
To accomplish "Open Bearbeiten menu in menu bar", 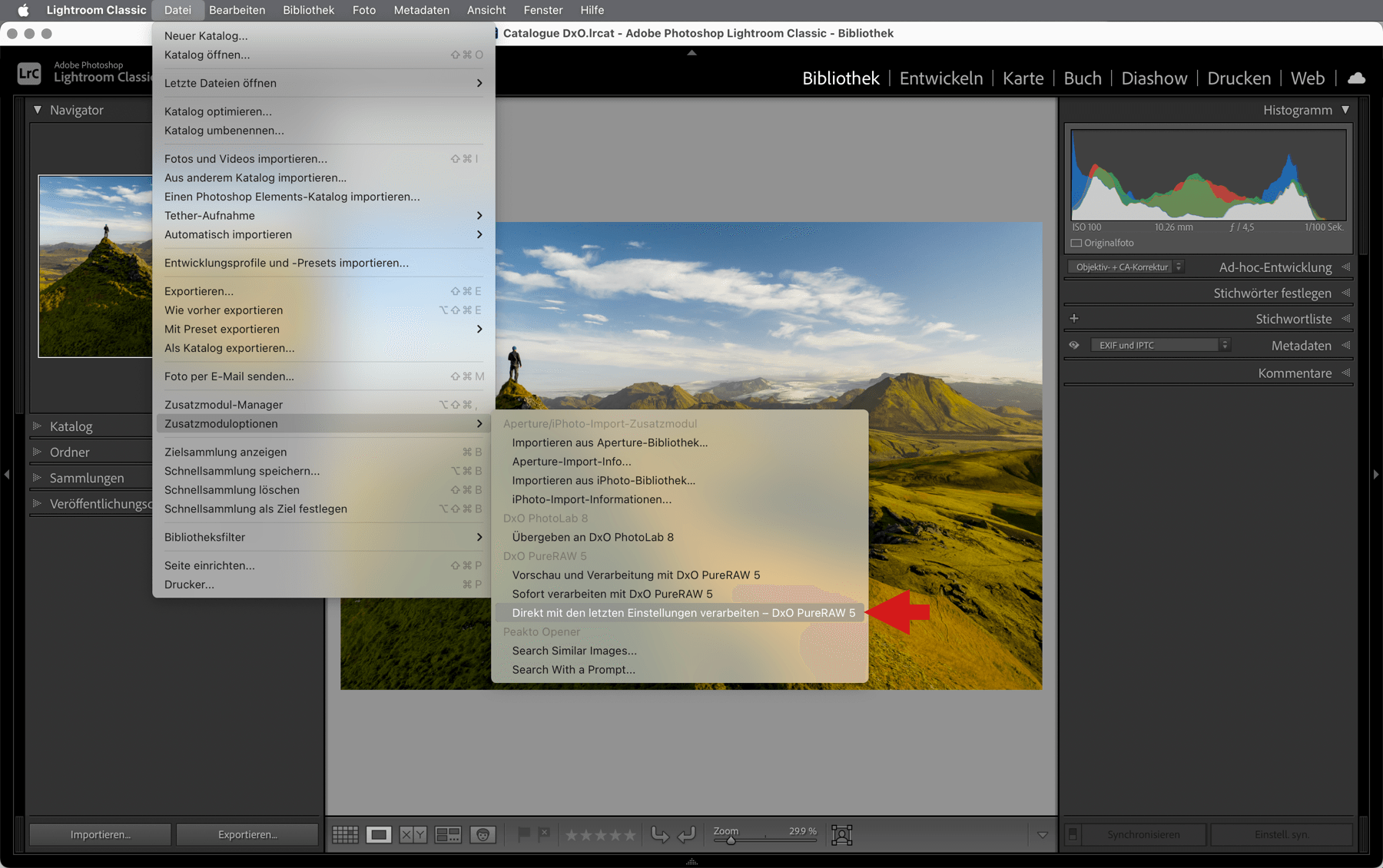I will [237, 10].
